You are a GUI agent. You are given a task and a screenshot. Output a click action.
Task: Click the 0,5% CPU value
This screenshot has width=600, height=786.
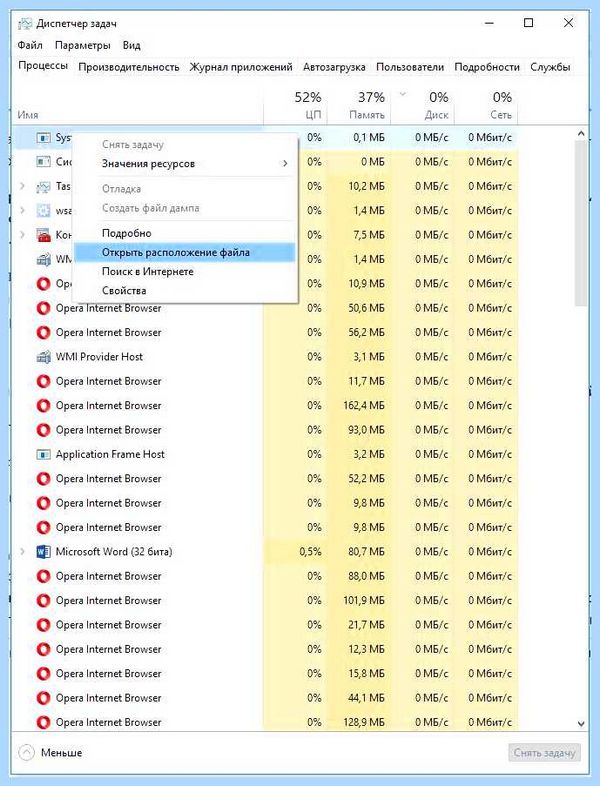coord(310,552)
